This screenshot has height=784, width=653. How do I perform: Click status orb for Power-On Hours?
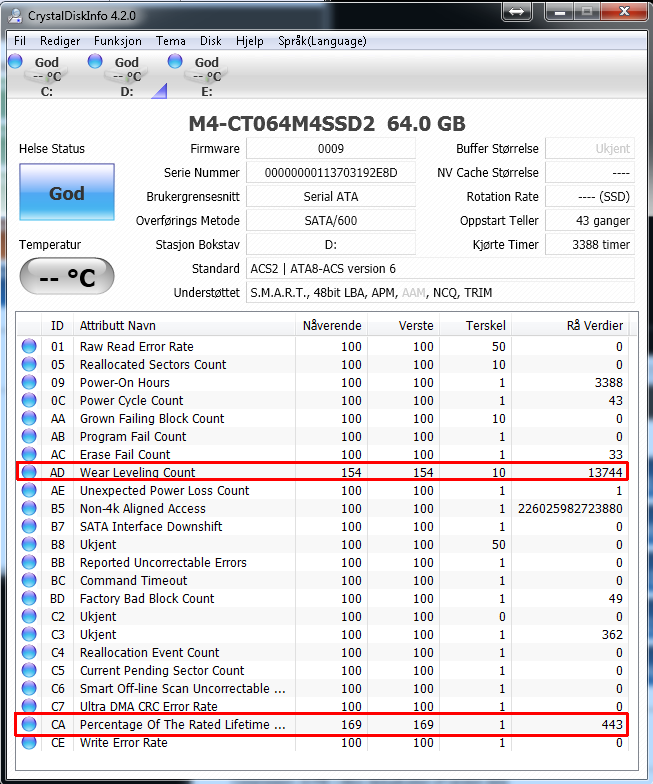pos(29,382)
